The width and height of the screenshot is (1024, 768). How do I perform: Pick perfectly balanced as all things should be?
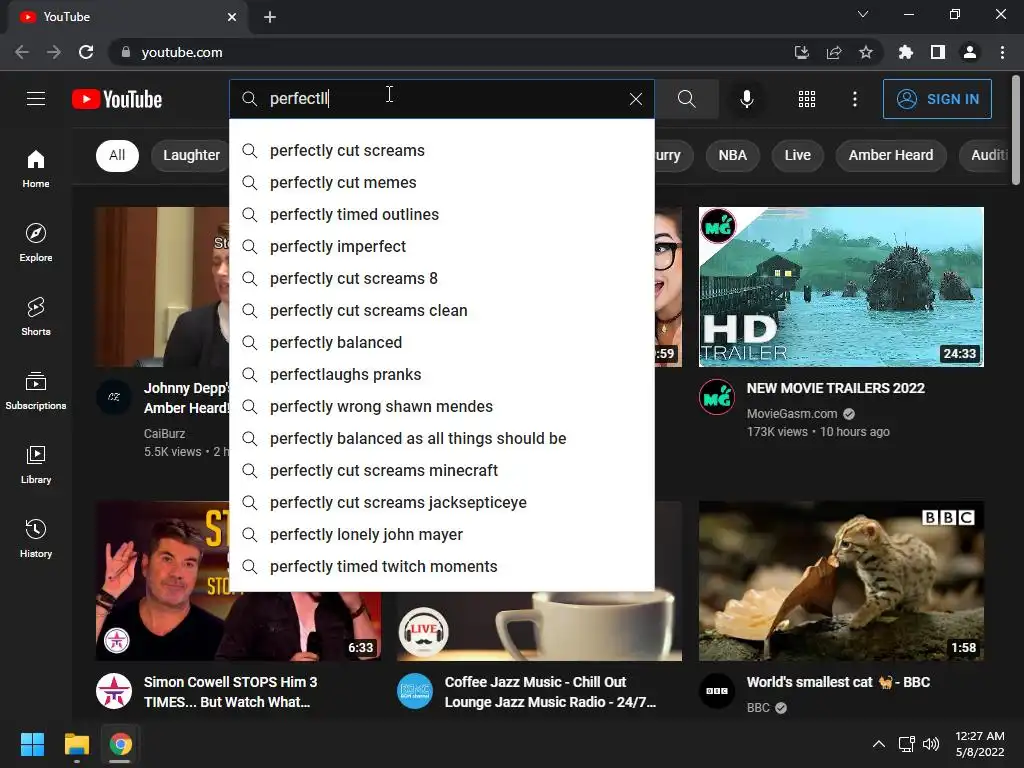point(442,439)
